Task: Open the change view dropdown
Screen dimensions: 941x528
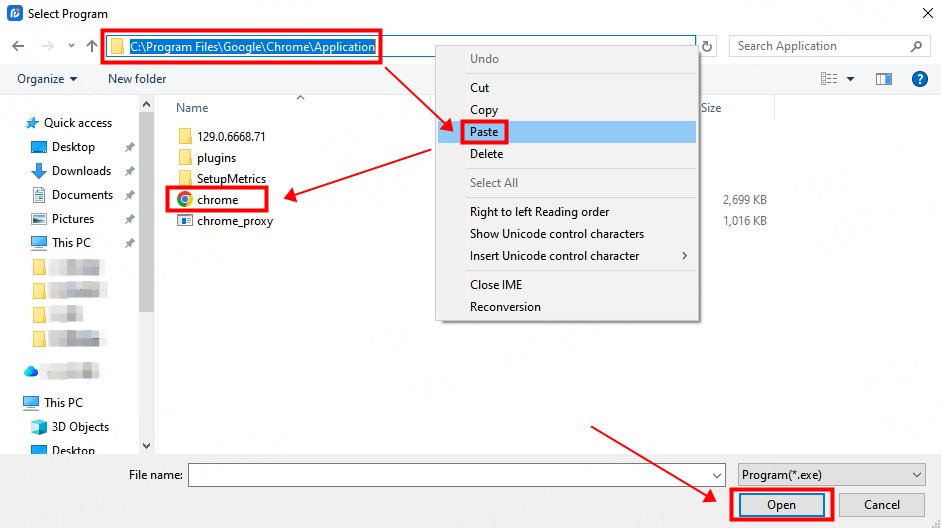Action: point(851,79)
